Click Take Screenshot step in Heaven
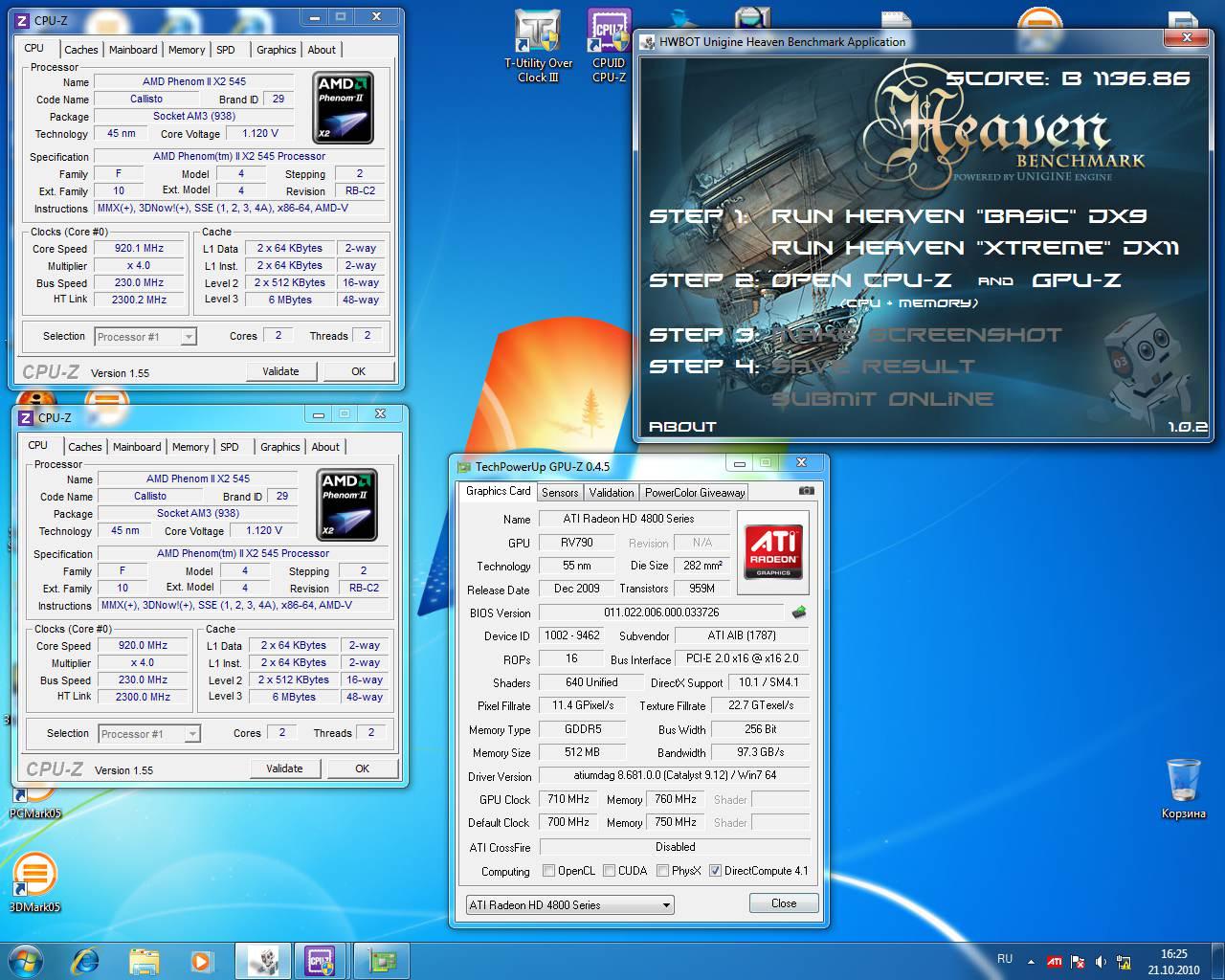The image size is (1225, 980). (x=918, y=335)
